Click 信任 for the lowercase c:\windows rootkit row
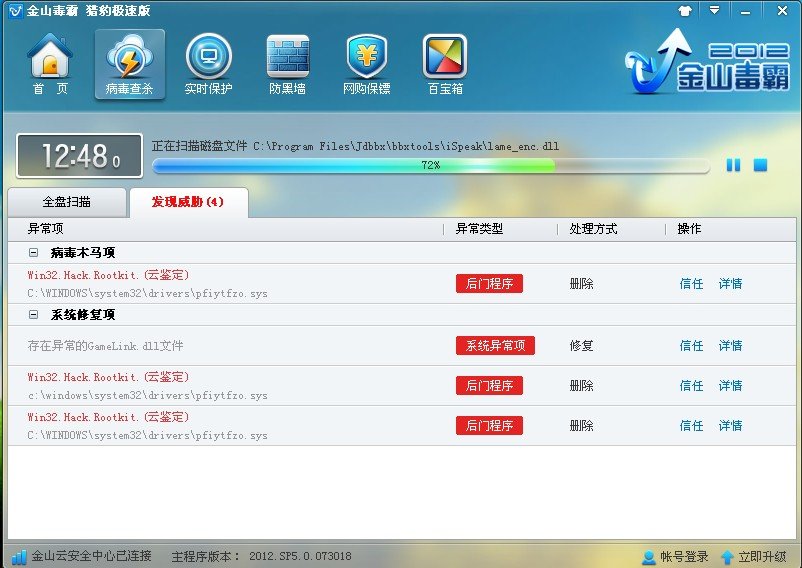This screenshot has width=802, height=568. [x=691, y=385]
